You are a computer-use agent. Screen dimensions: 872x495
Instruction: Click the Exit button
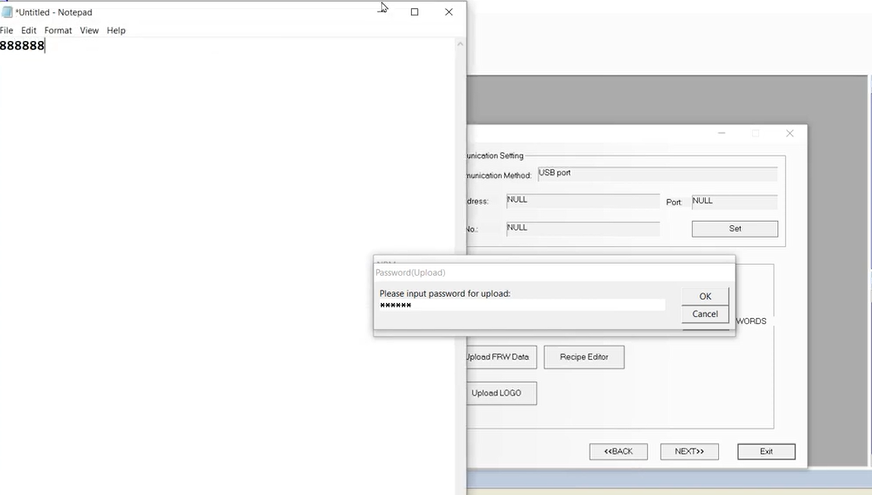pos(766,451)
